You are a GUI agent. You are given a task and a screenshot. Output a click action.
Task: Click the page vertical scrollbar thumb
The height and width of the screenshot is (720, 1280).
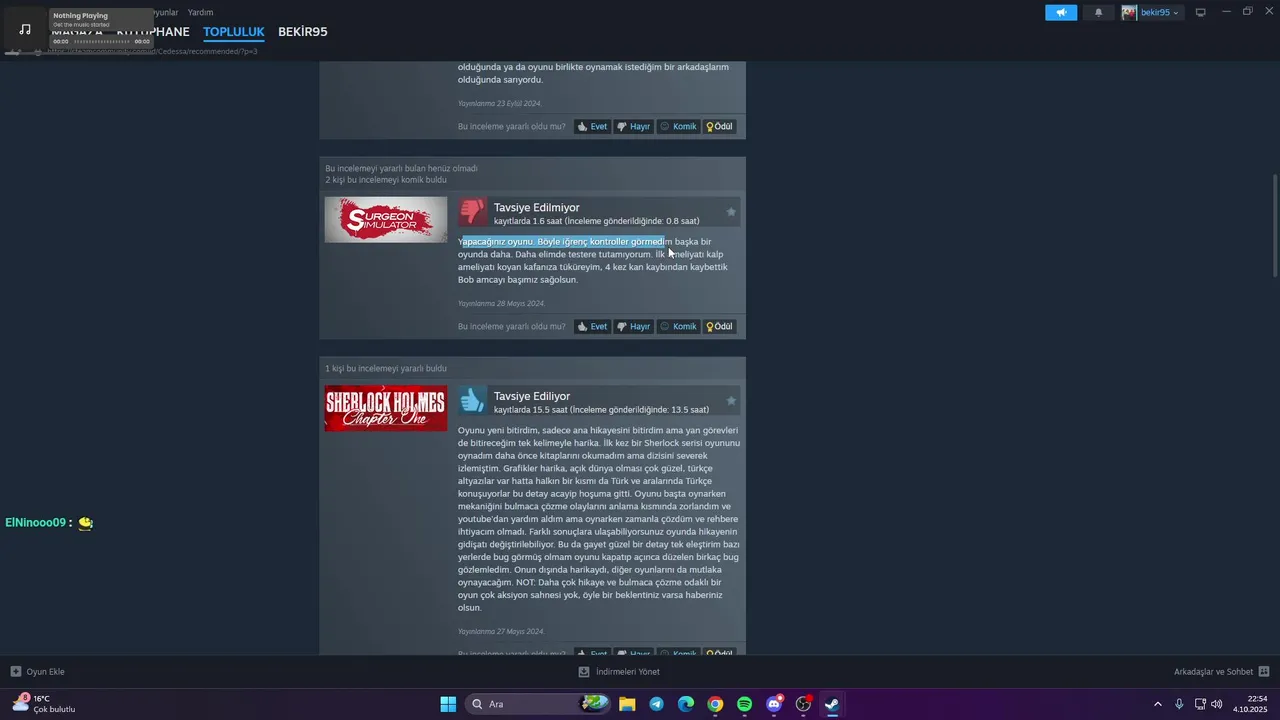click(1274, 226)
